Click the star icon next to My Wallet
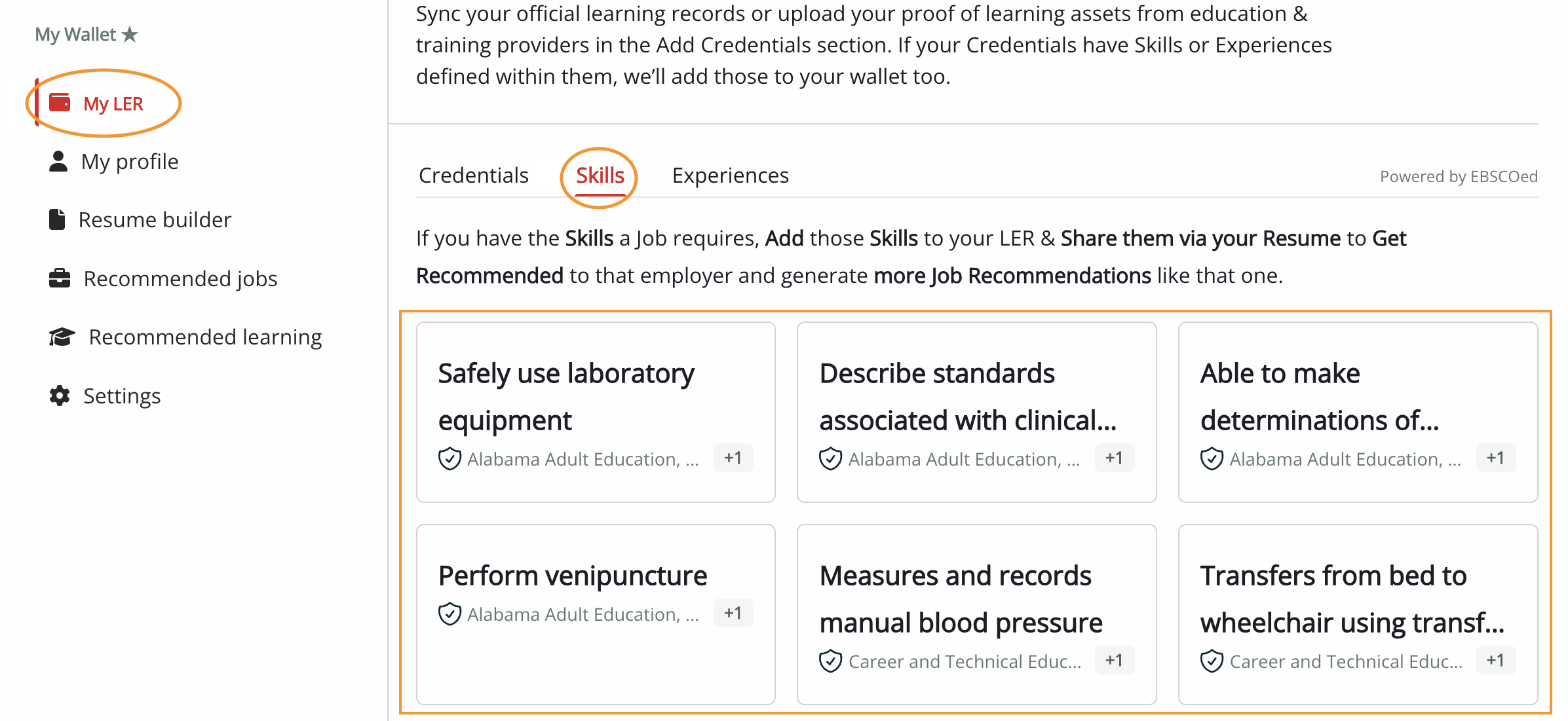Screen dimensions: 1568x721 coord(130,34)
